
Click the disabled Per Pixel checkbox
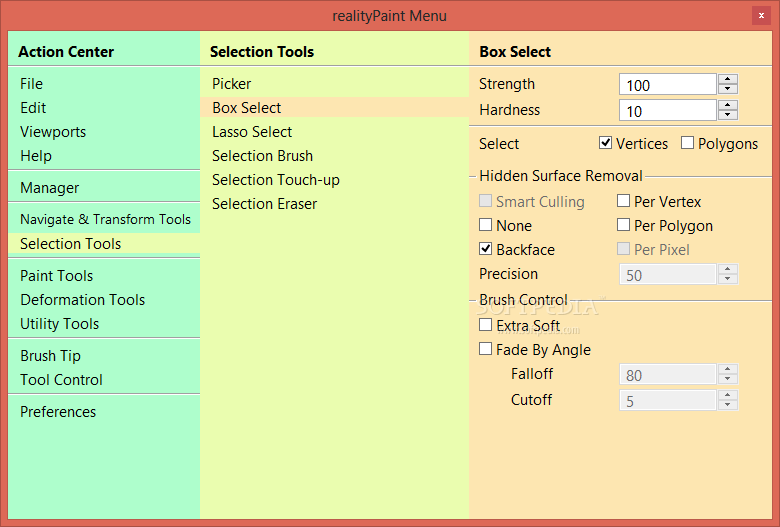(623, 248)
